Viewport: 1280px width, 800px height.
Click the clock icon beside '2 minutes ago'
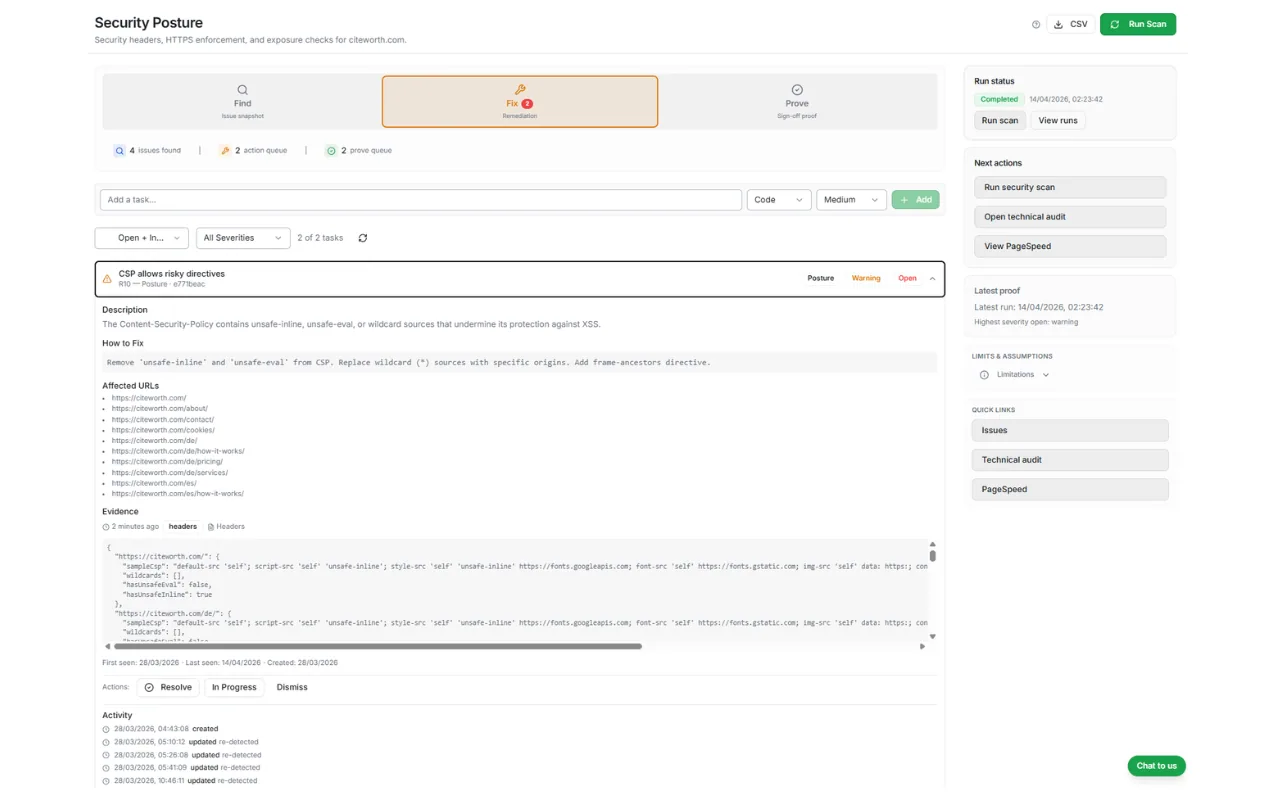coord(106,527)
